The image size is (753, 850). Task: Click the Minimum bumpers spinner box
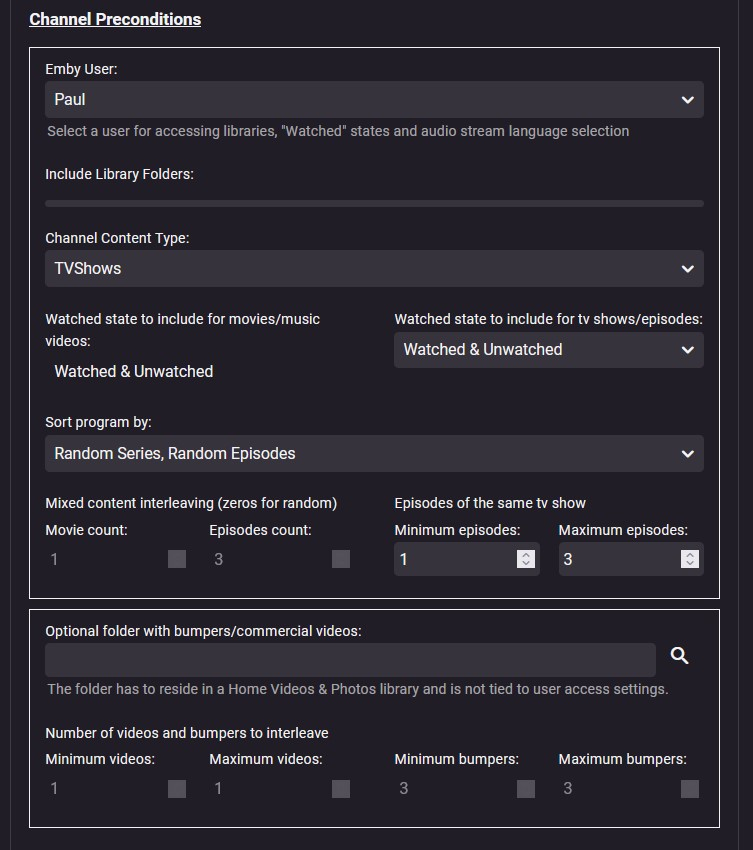526,789
